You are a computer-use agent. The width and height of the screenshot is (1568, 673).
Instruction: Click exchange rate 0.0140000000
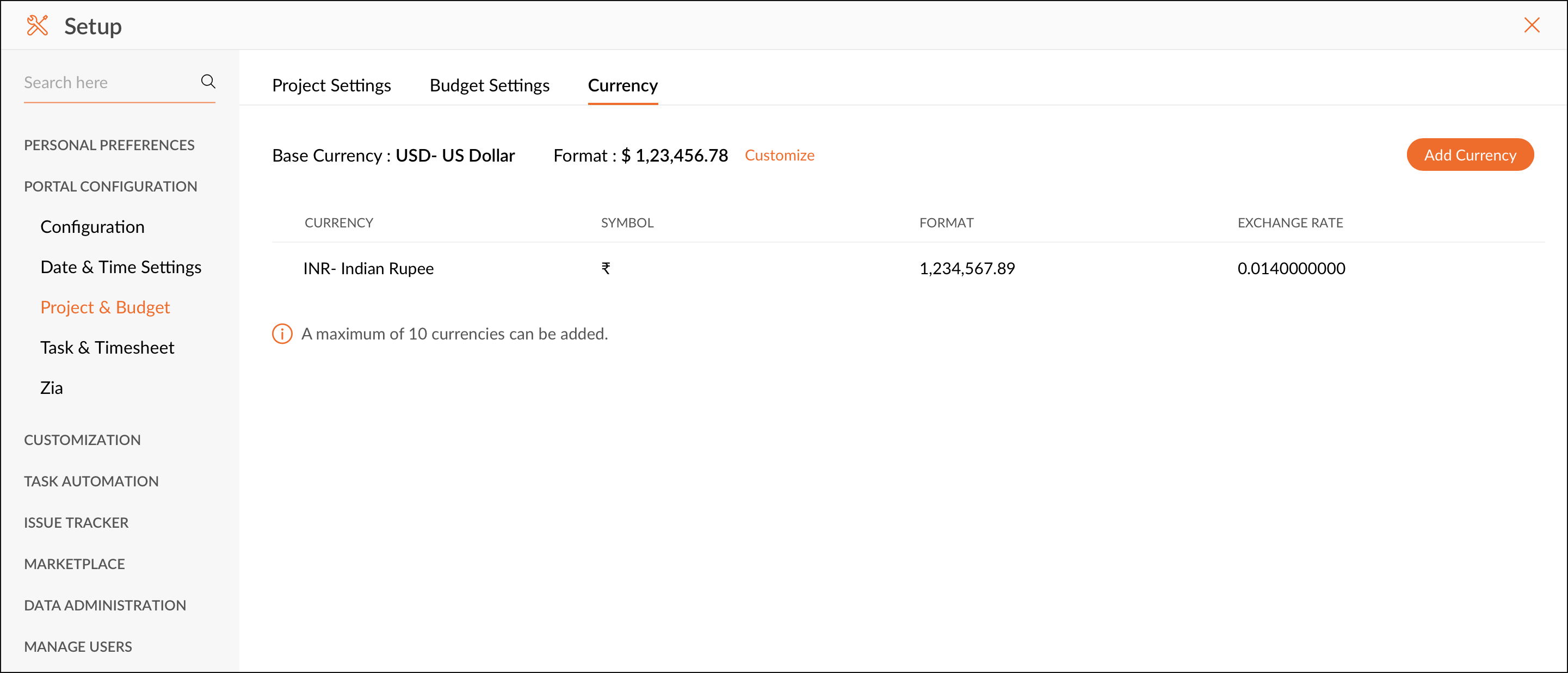[x=1291, y=268]
